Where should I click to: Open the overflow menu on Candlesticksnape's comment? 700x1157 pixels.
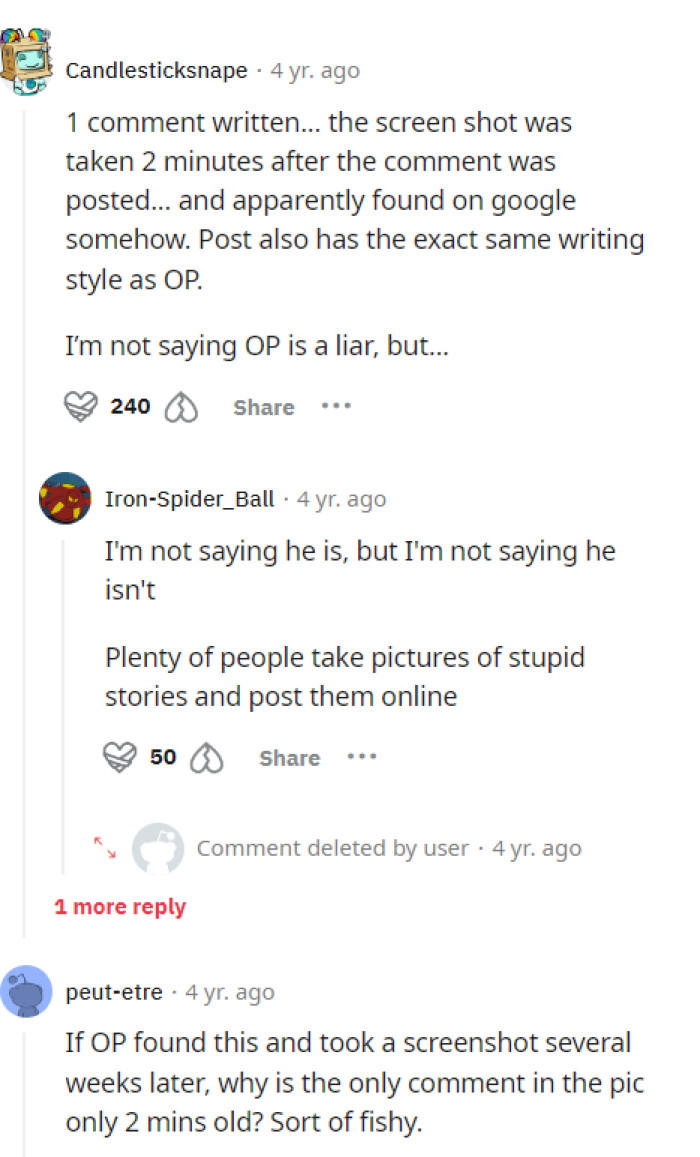[337, 406]
